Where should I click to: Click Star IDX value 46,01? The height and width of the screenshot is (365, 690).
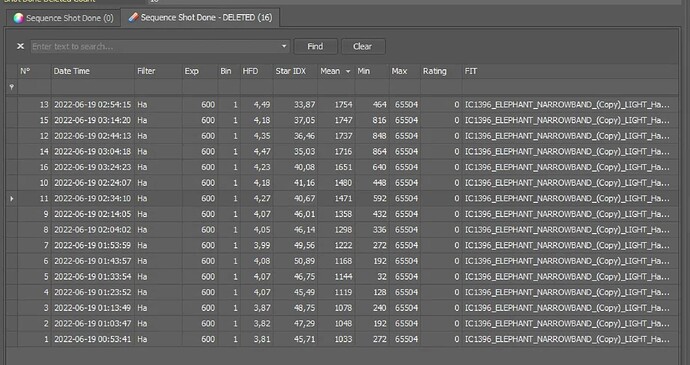305,214
